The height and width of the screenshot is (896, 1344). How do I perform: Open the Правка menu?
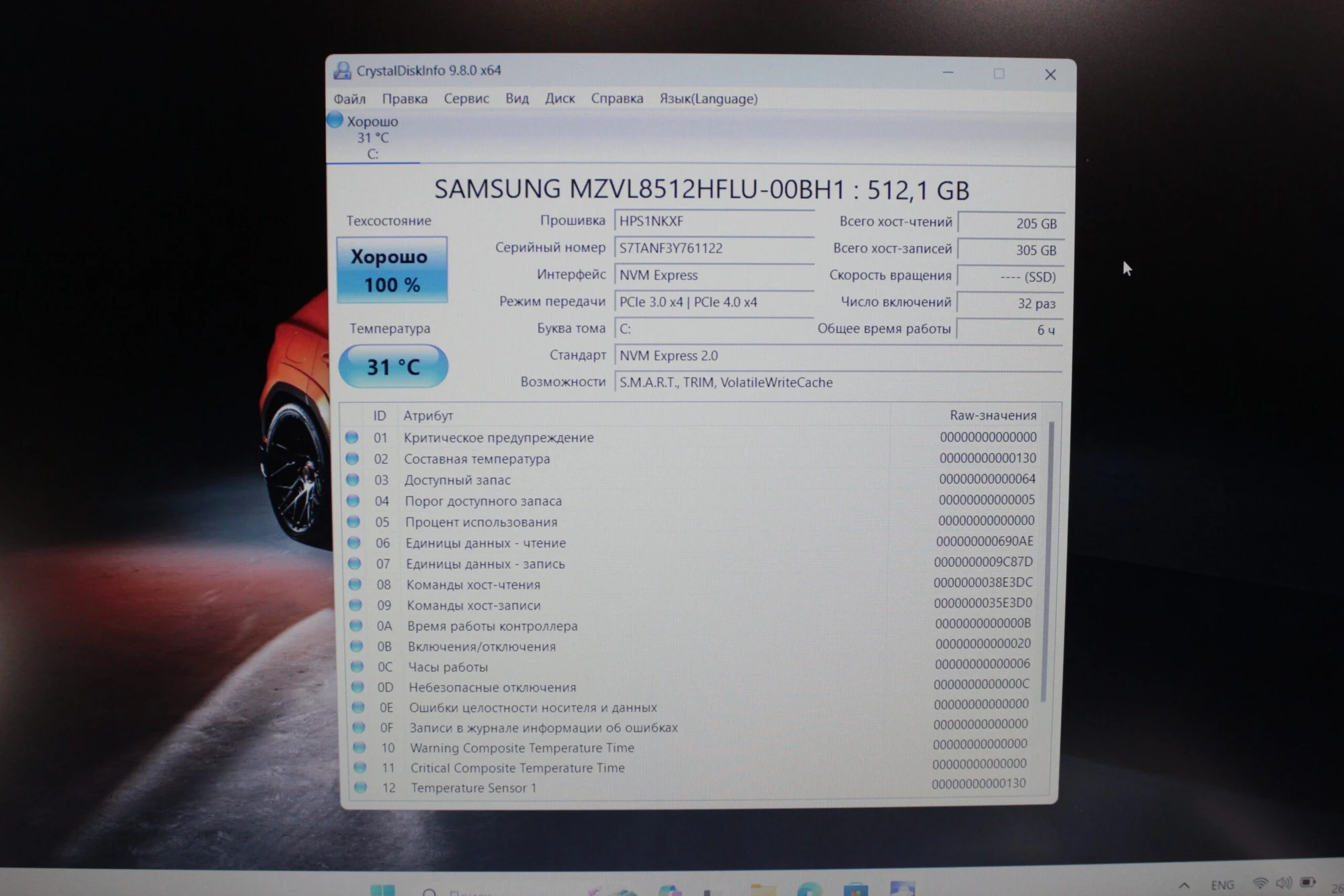(x=405, y=99)
